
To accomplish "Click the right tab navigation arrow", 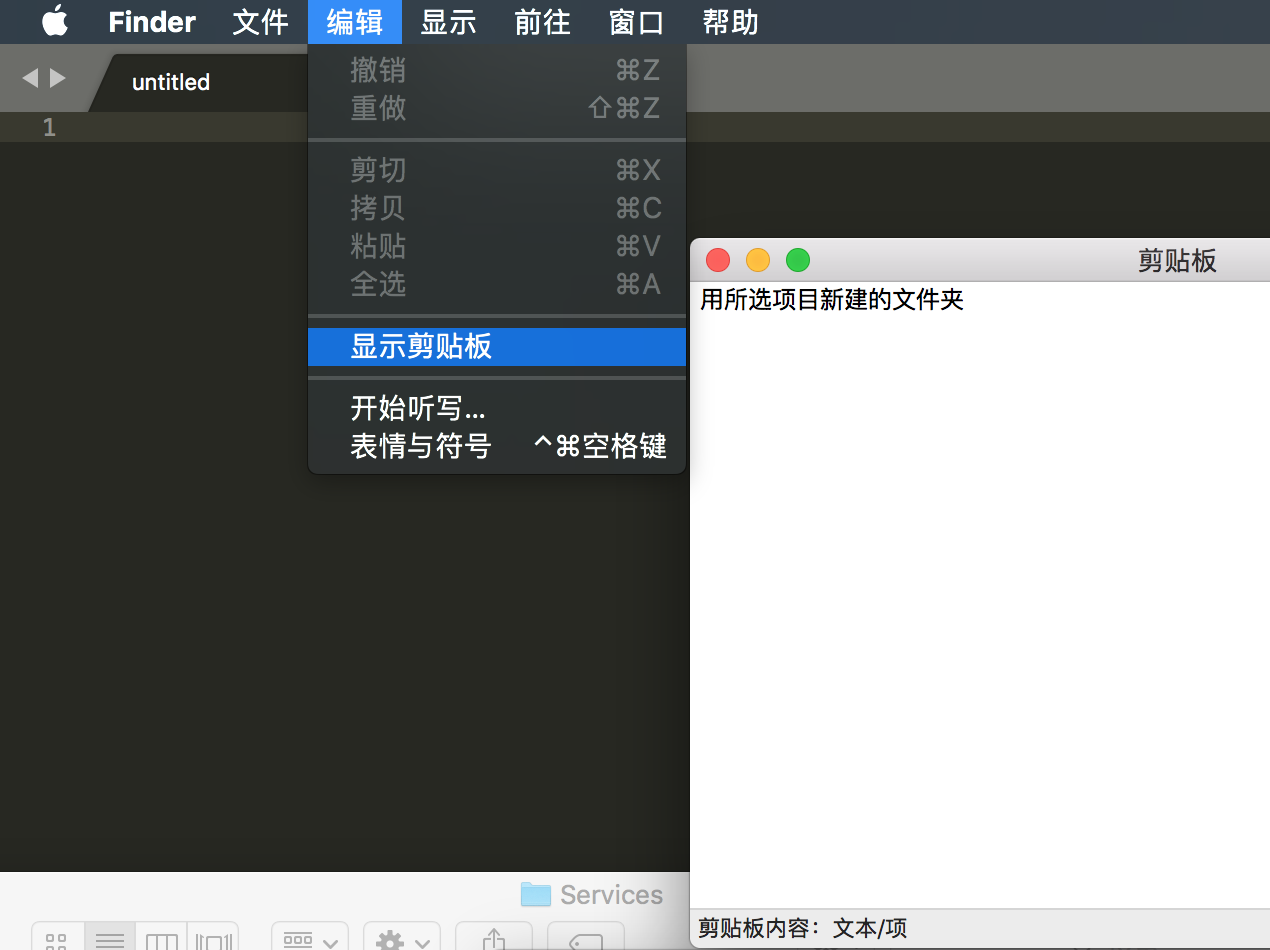I will (58, 78).
